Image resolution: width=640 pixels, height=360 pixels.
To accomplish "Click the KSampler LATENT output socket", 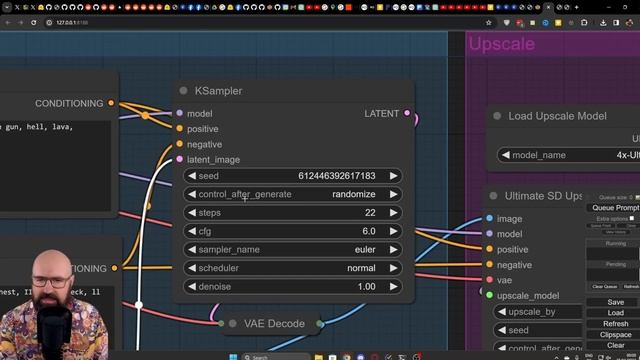I will (x=407, y=113).
